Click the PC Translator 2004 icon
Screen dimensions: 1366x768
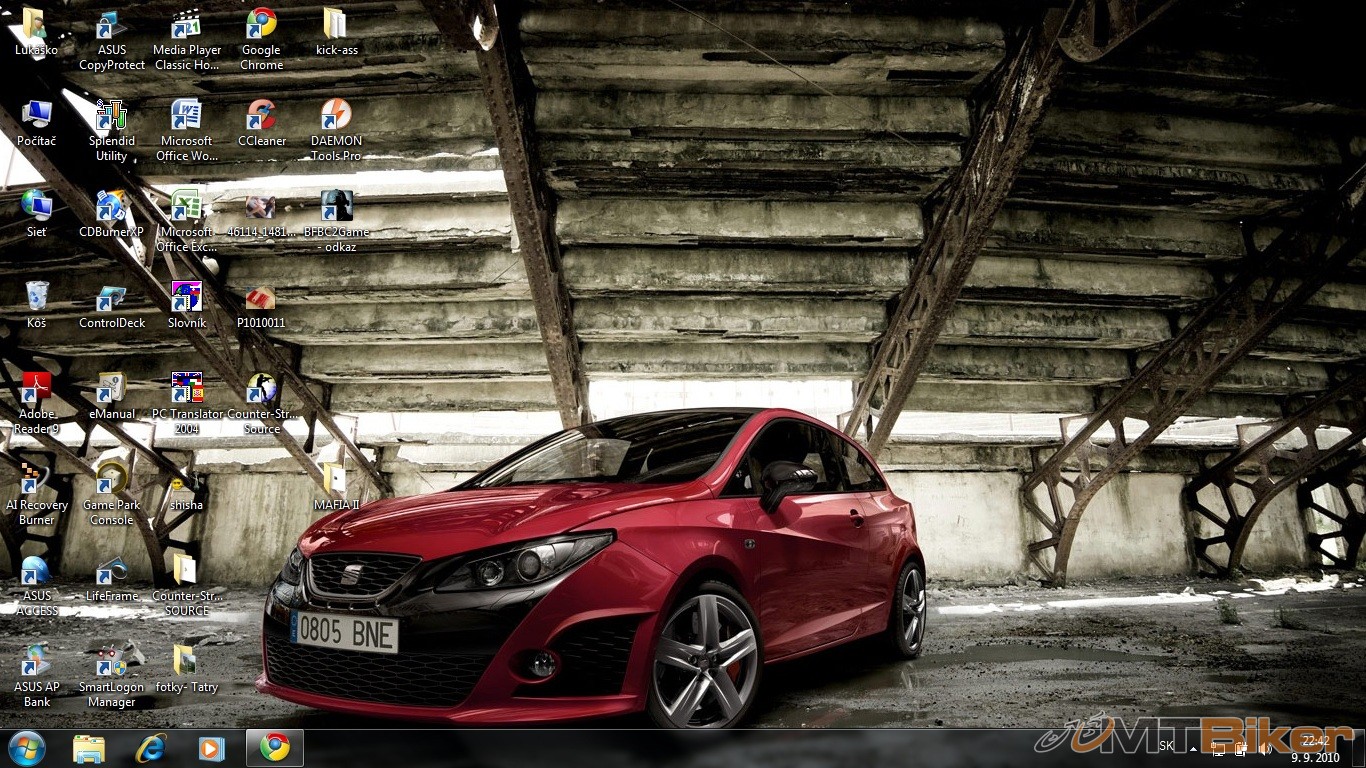point(186,390)
